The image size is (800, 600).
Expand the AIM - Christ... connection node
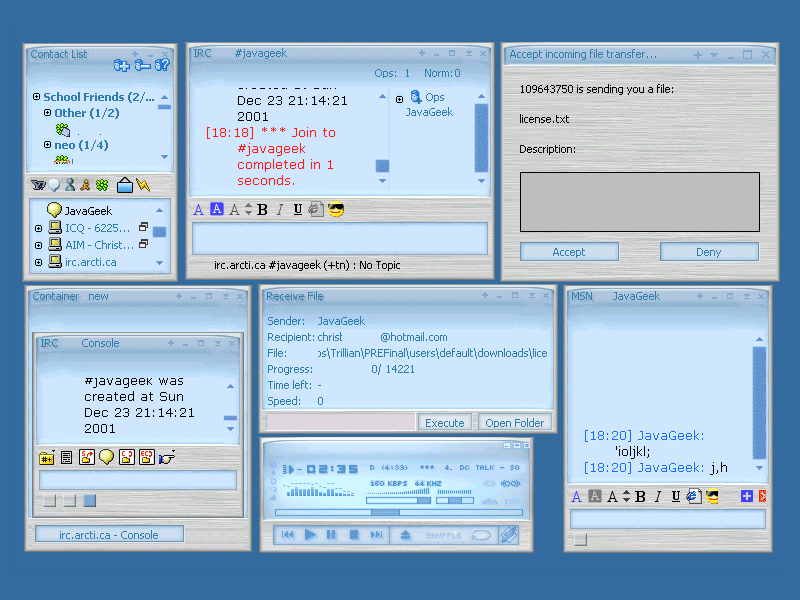38,245
